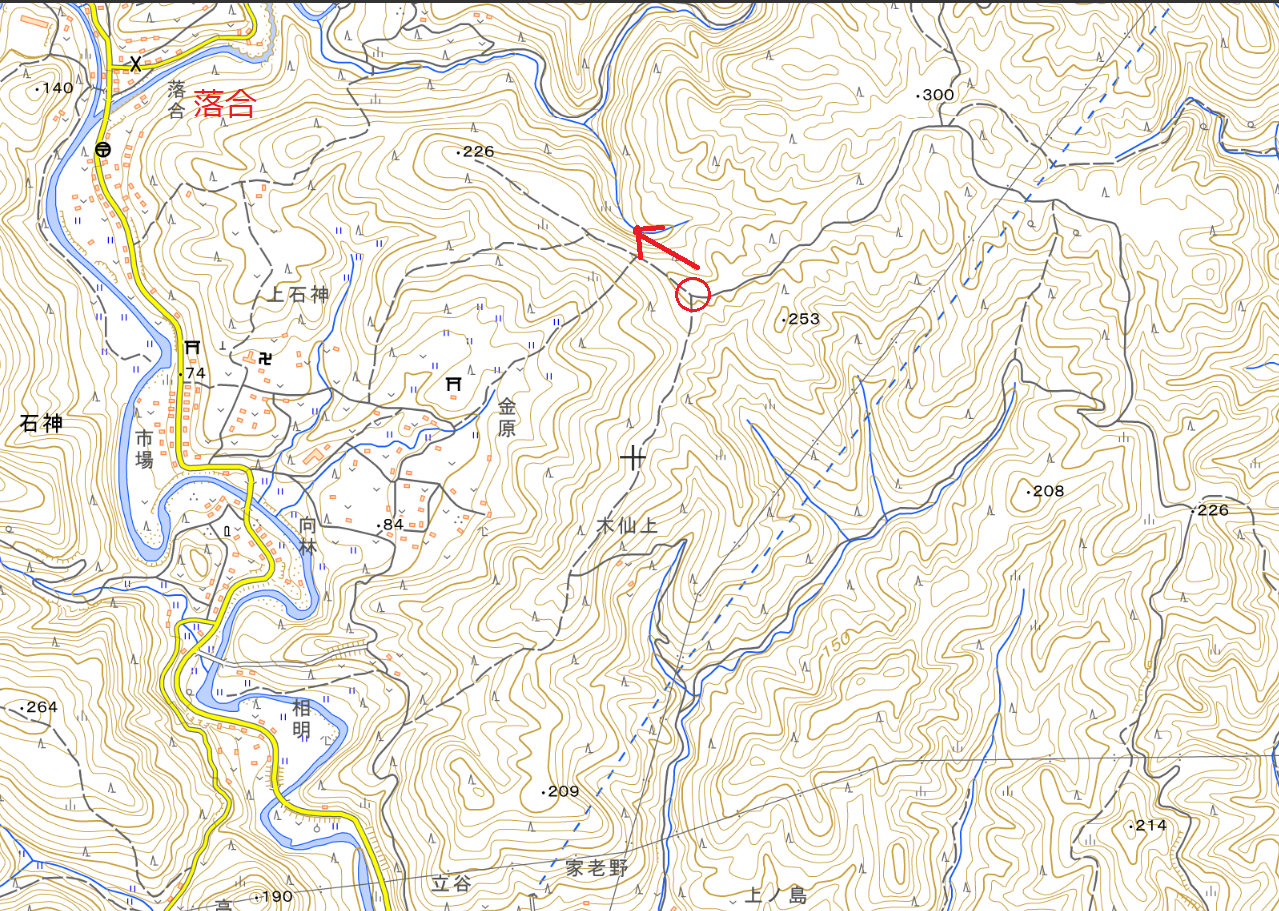The height and width of the screenshot is (911, 1279).
Task: Click the 264 spot height marker
Action: click(39, 707)
